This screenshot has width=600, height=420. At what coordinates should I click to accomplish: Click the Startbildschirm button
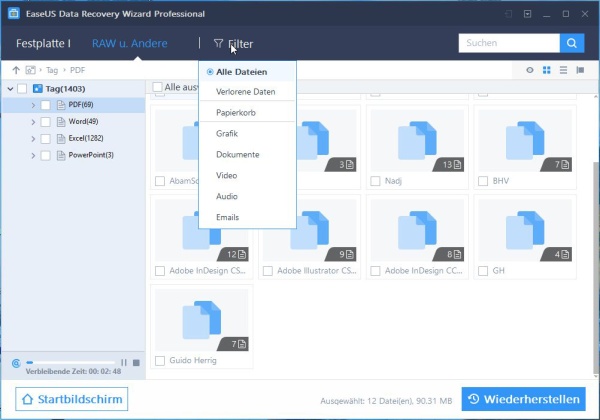point(72,399)
